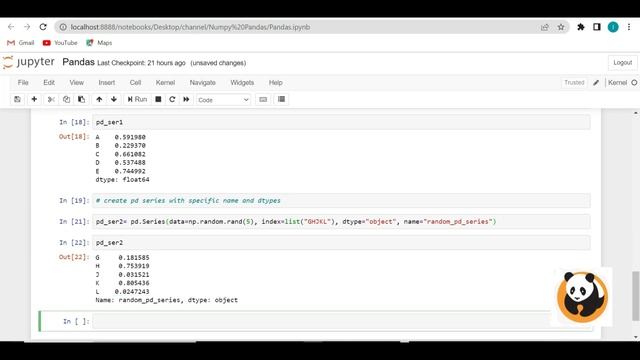Viewport: 640px width, 360px height.
Task: Open the browser profile avatar
Action: coord(613,27)
